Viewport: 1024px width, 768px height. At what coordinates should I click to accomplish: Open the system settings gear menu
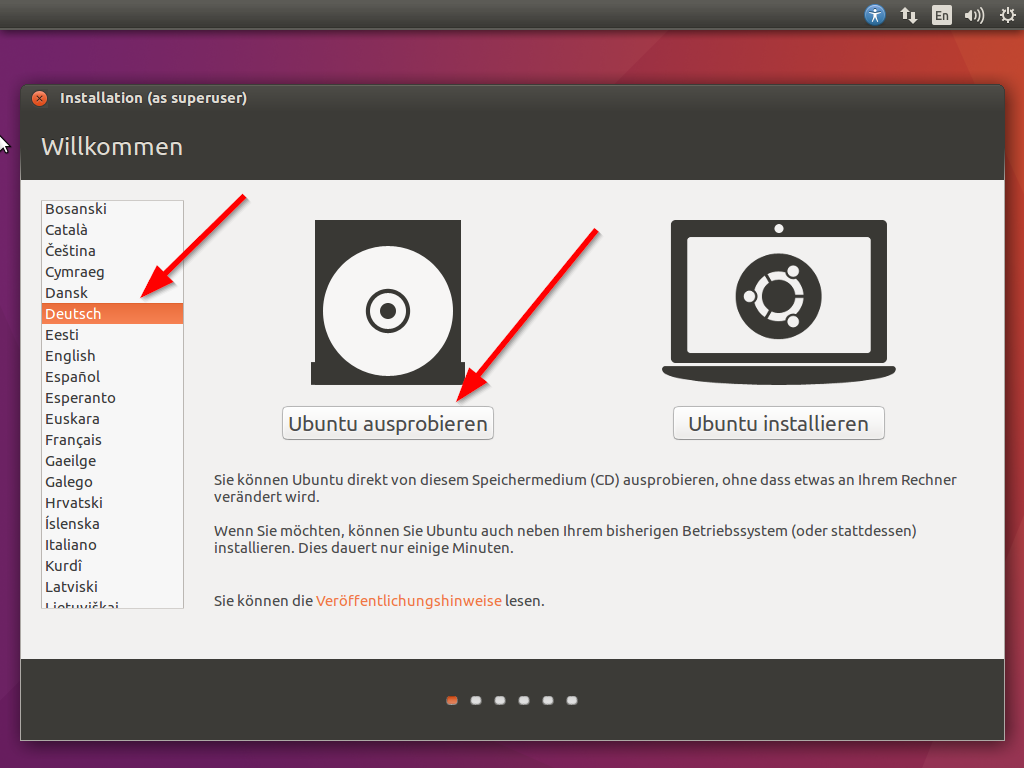click(1008, 15)
